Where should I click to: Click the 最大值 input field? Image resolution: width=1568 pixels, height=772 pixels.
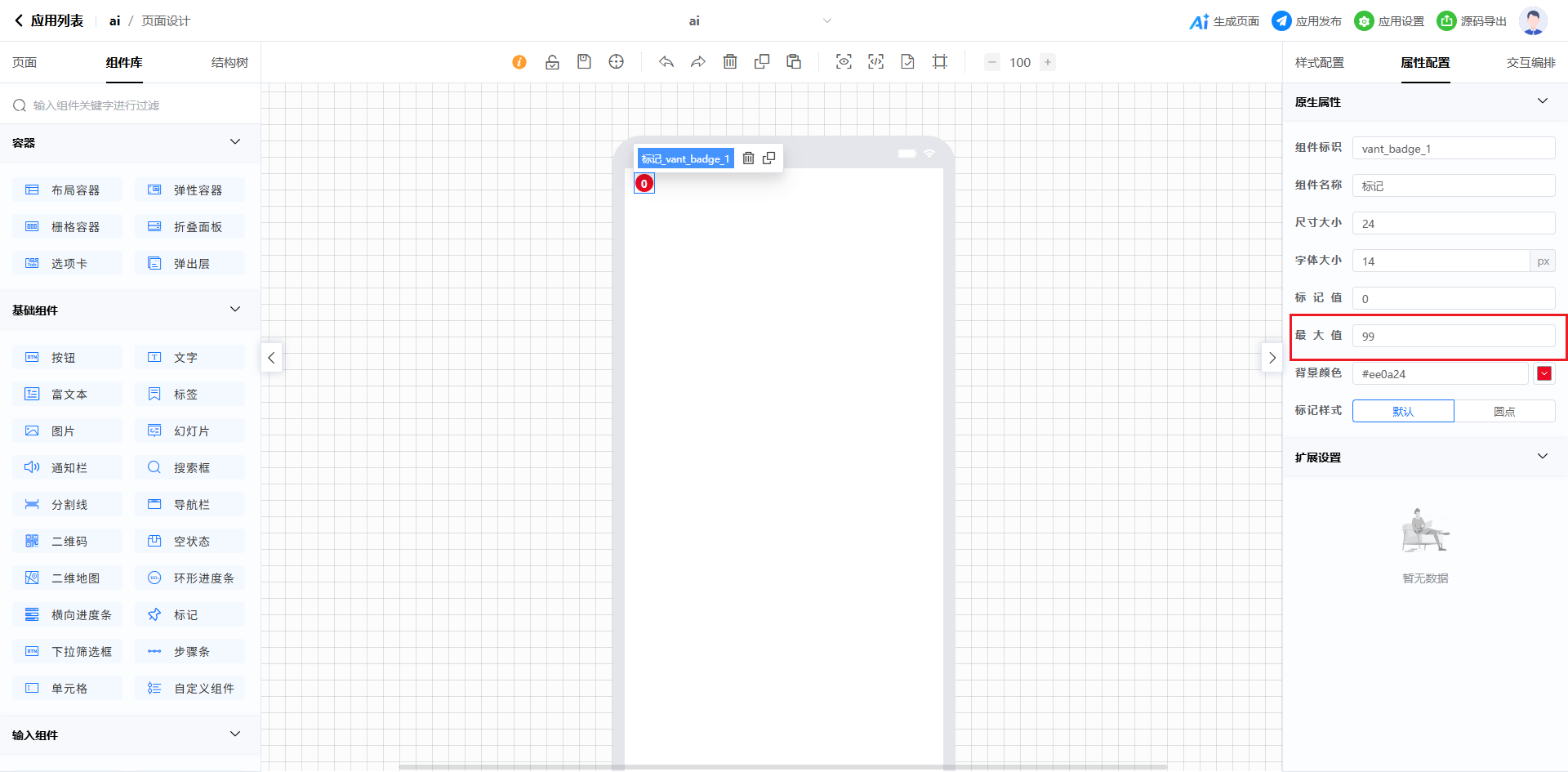tap(1453, 336)
